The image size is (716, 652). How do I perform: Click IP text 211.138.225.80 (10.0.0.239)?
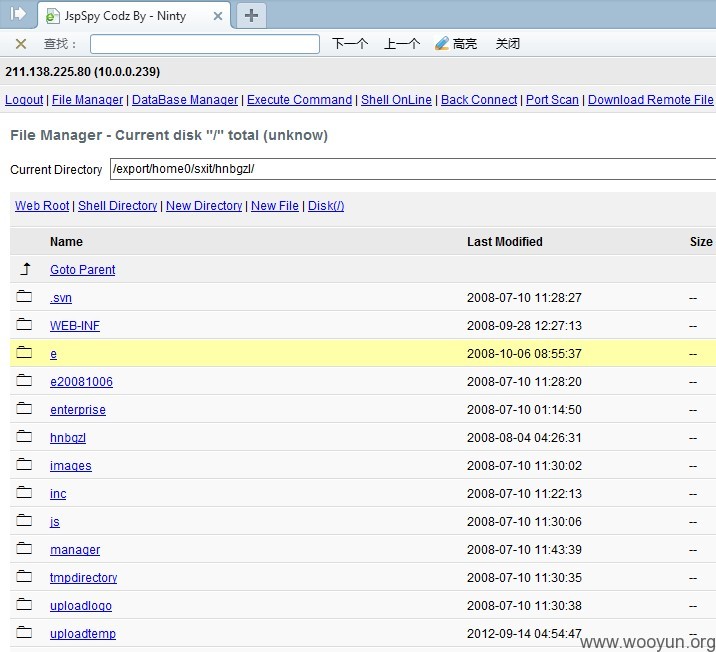pos(83,72)
